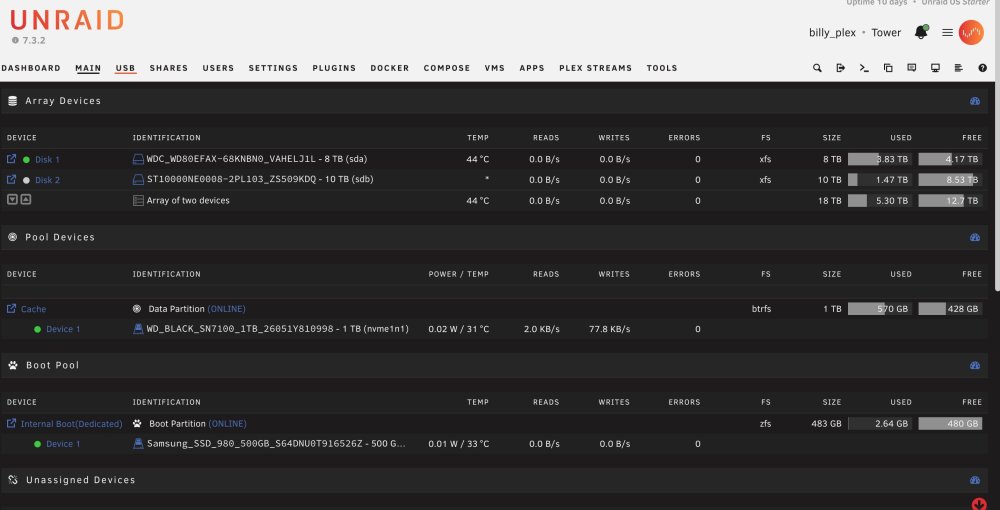Image resolution: width=1000 pixels, height=510 pixels.
Task: Toggle Disk 2 grey spin status indicator
Action: tap(26, 180)
